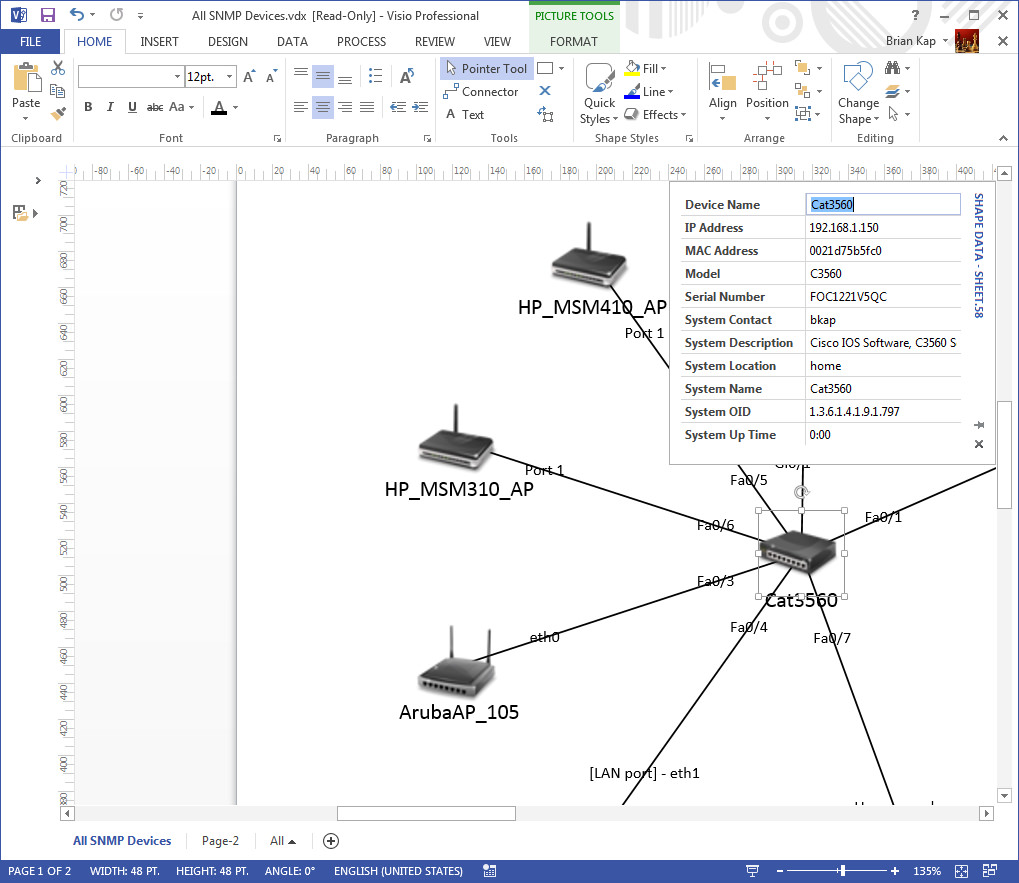Screen dimensions: 1019x883
Task: Decrease paragraph indent
Action: click(x=398, y=107)
